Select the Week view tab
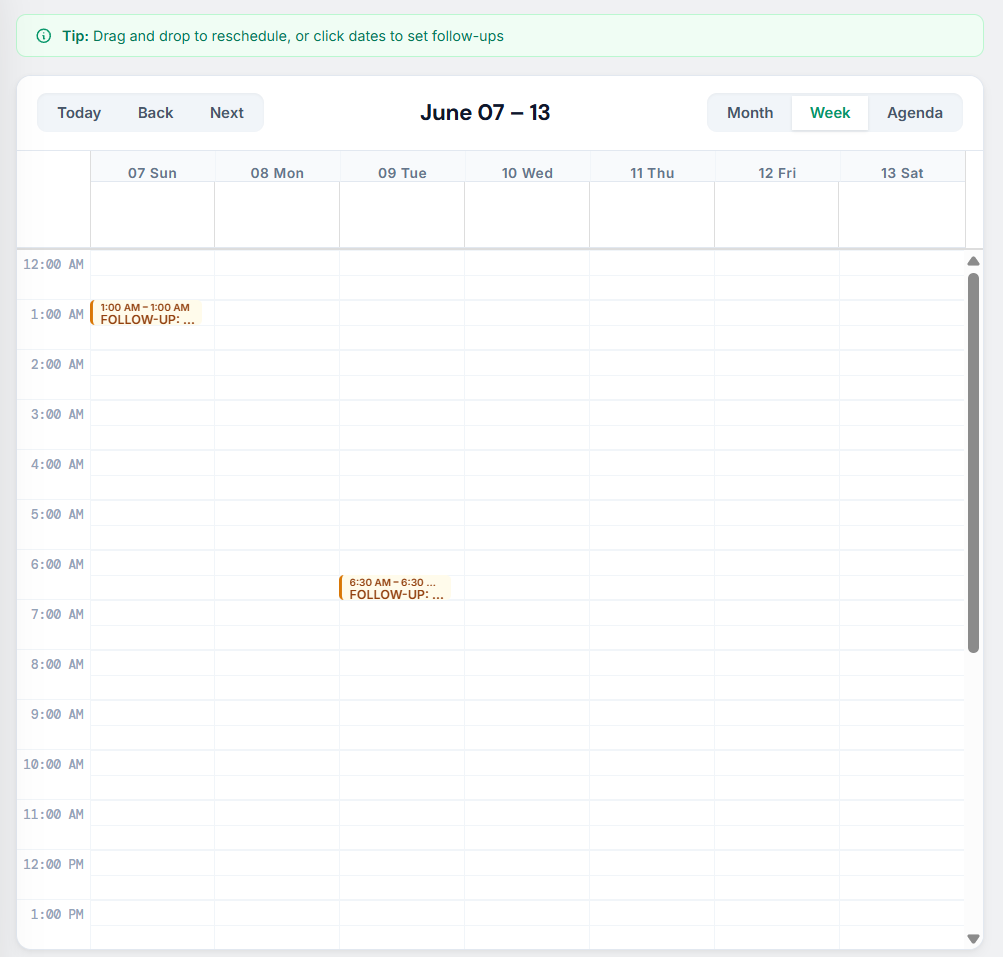This screenshot has width=1003, height=957. click(829, 113)
